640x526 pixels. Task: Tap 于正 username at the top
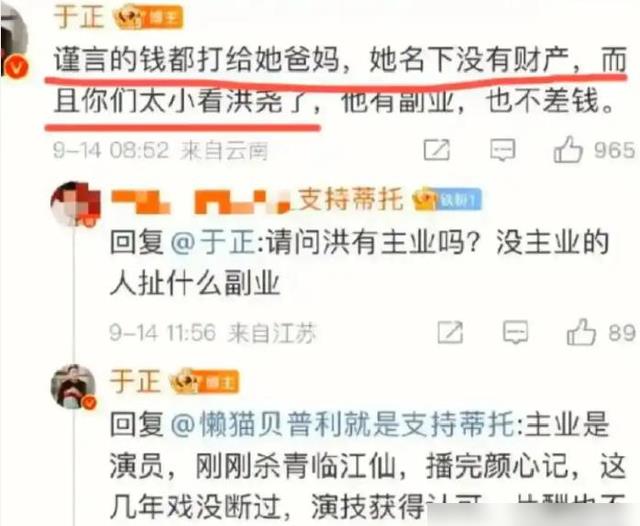tap(78, 16)
